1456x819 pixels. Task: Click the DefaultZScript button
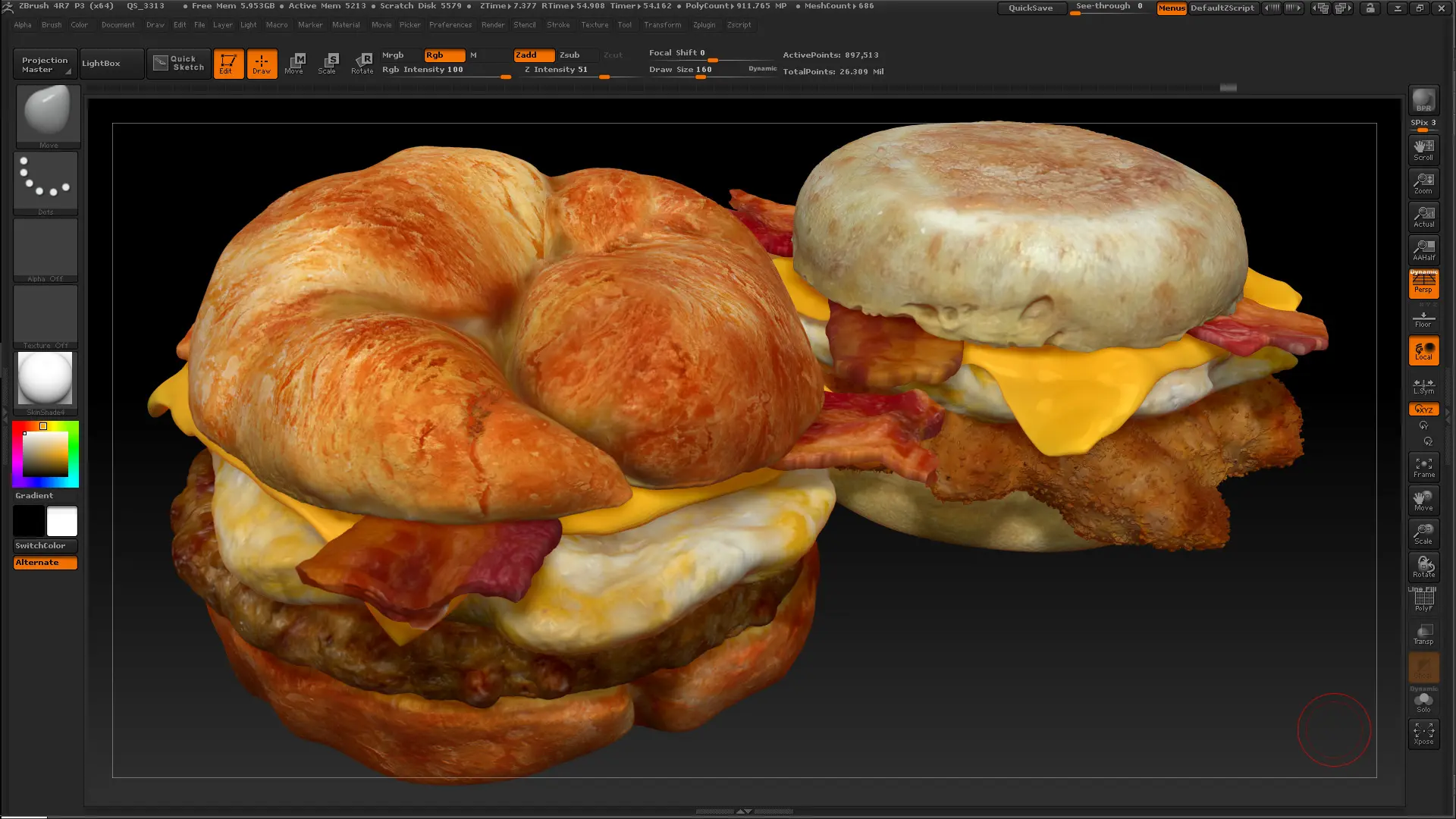point(1222,8)
